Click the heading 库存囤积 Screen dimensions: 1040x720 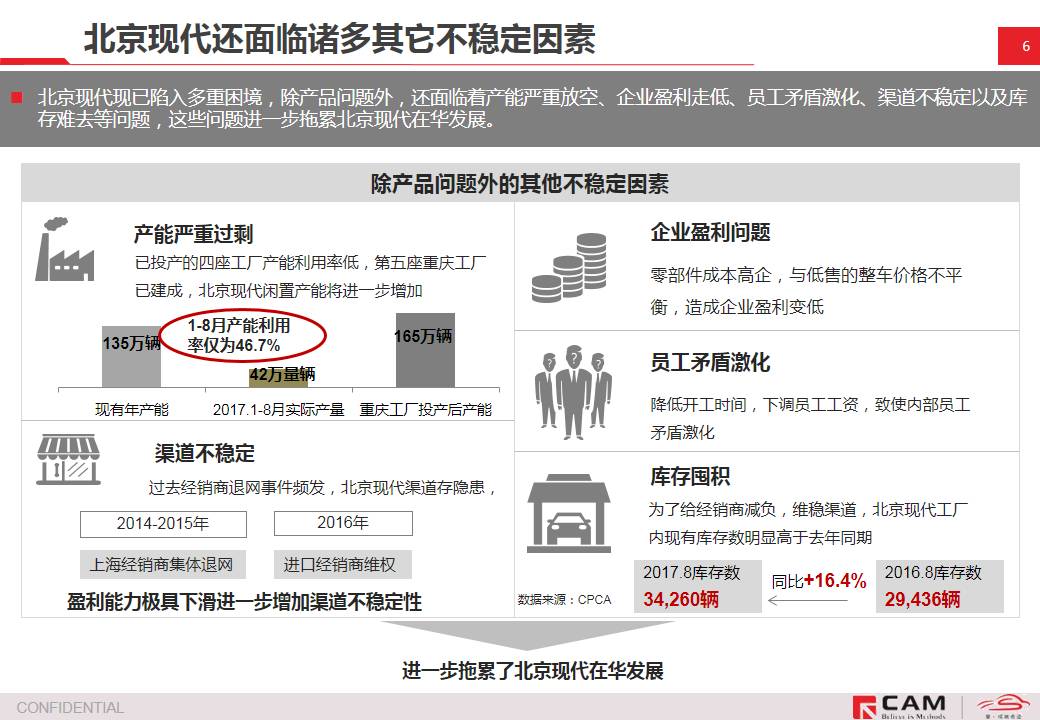point(690,477)
